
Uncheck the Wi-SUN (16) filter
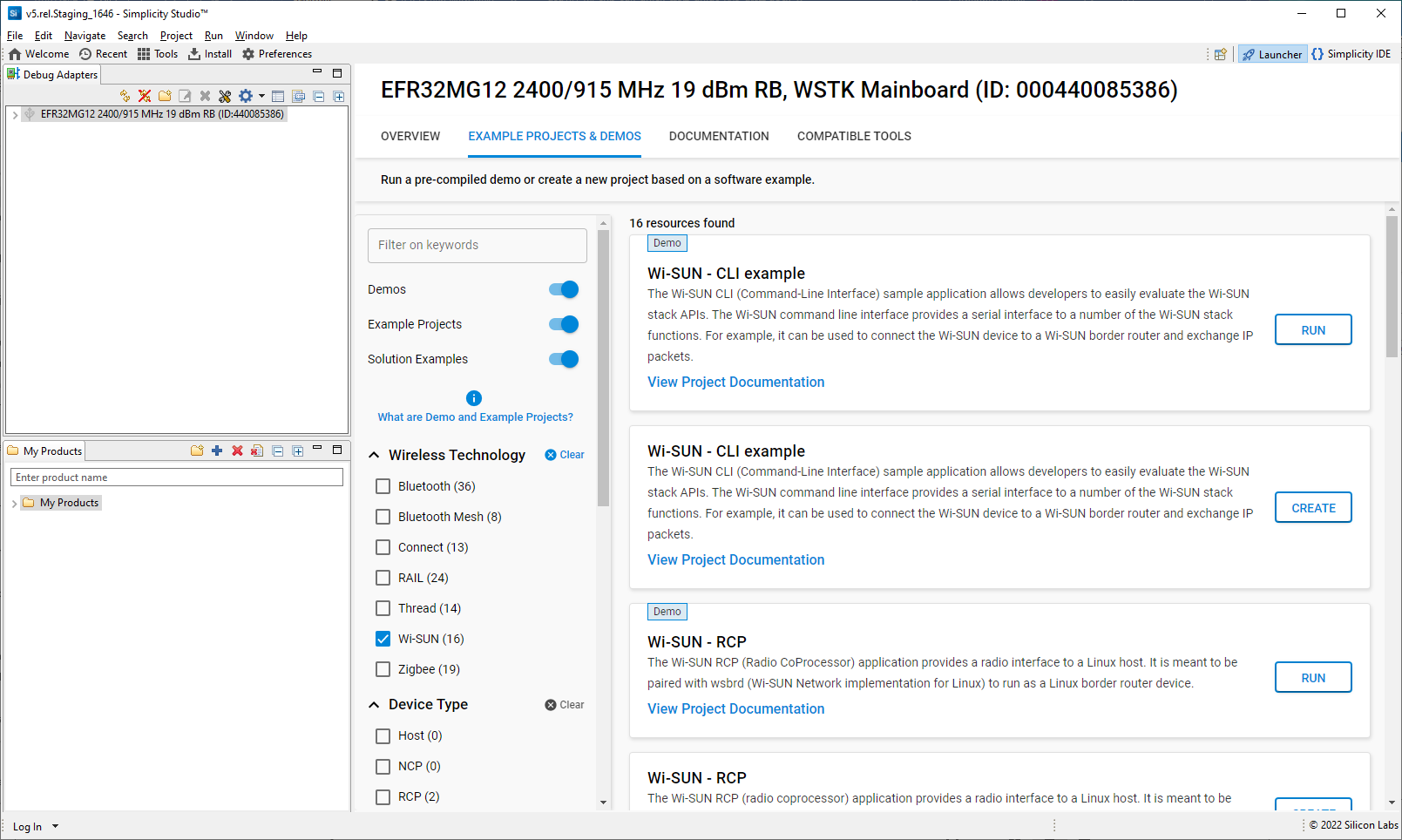(383, 639)
